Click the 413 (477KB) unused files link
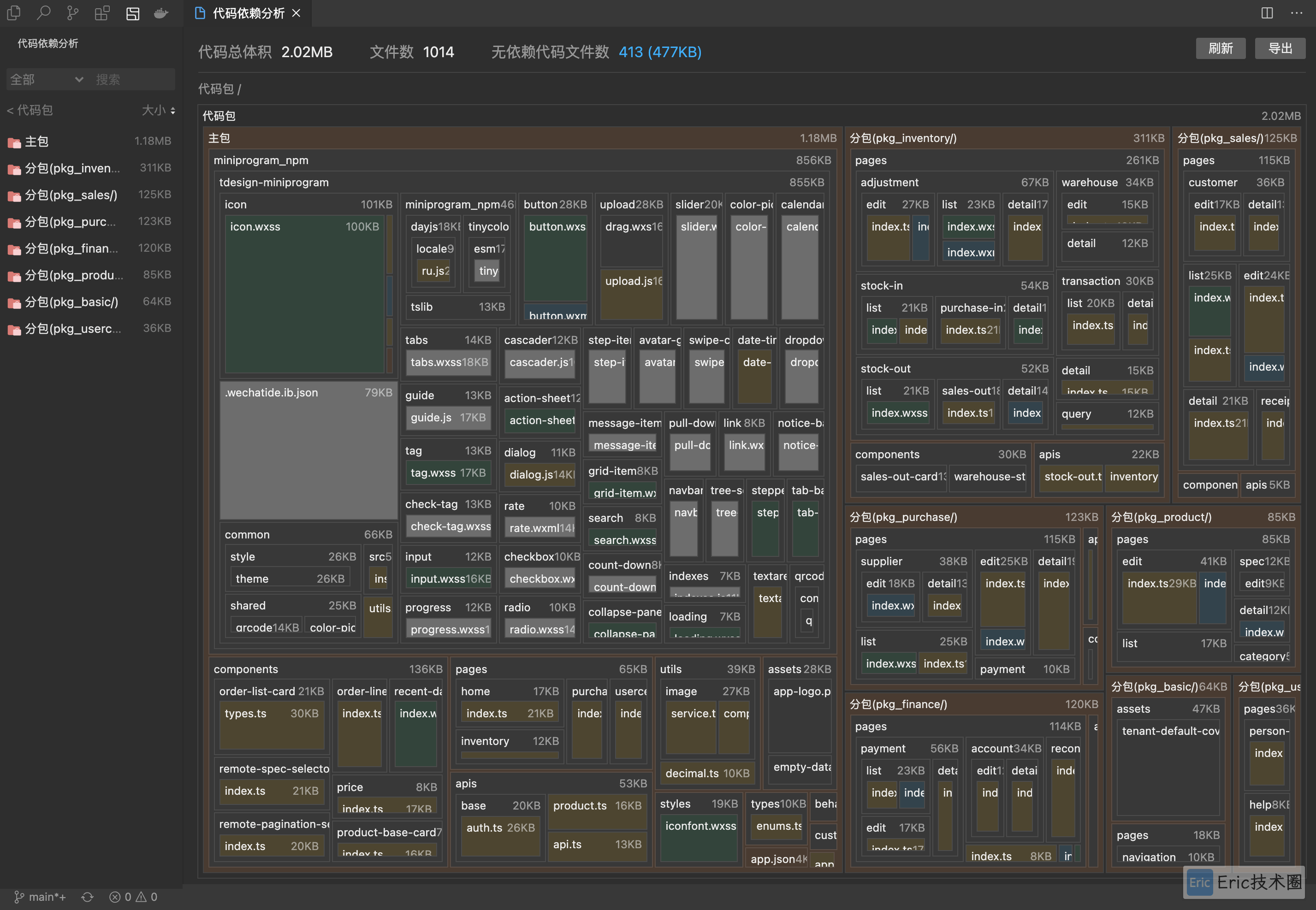 point(660,52)
